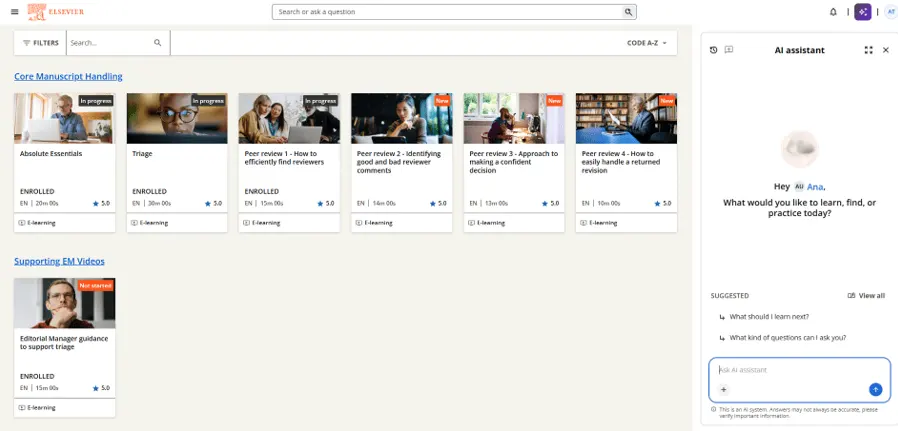Send the AI assistant message

pos(875,390)
